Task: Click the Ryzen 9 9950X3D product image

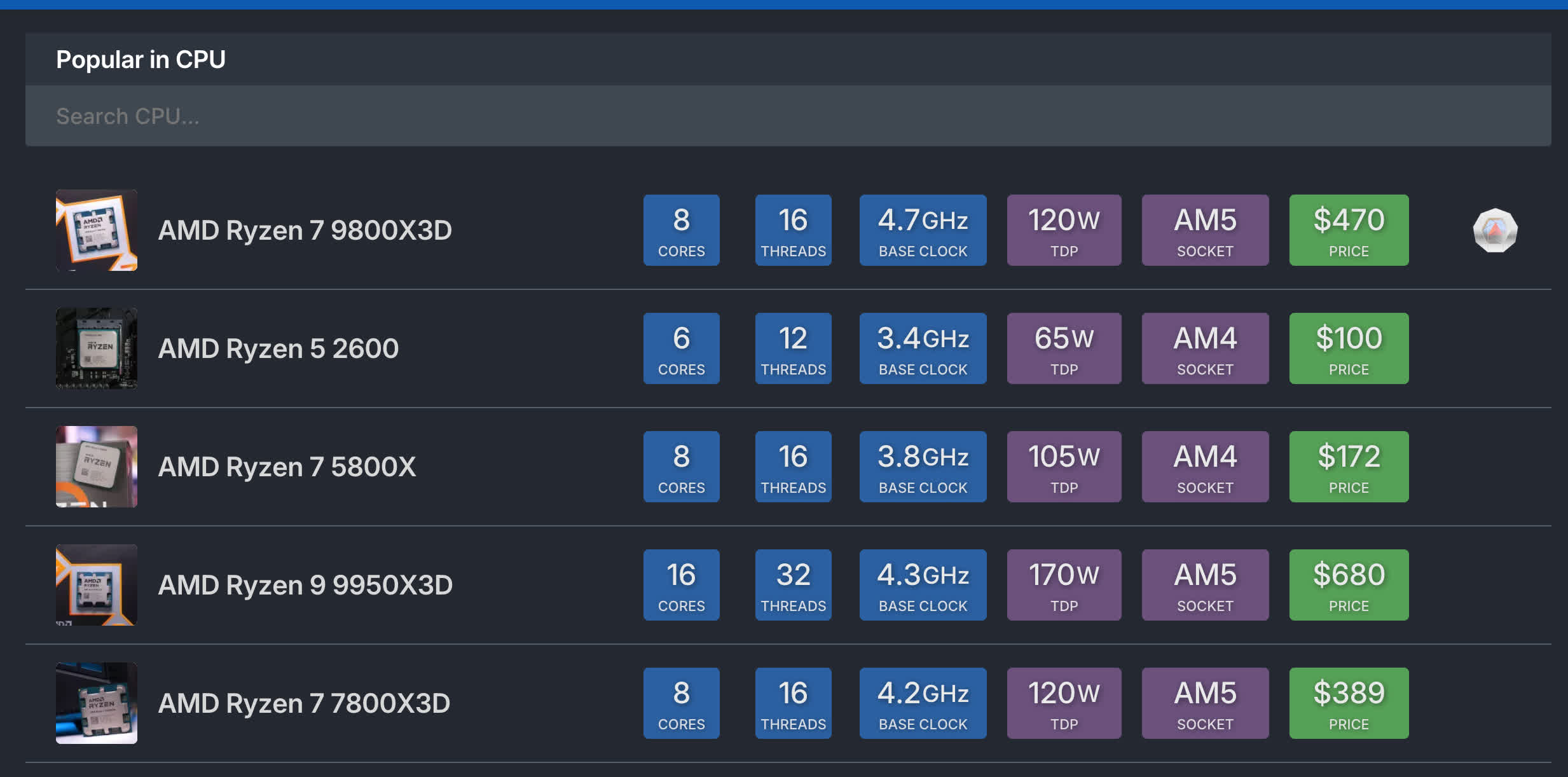Action: coord(97,585)
